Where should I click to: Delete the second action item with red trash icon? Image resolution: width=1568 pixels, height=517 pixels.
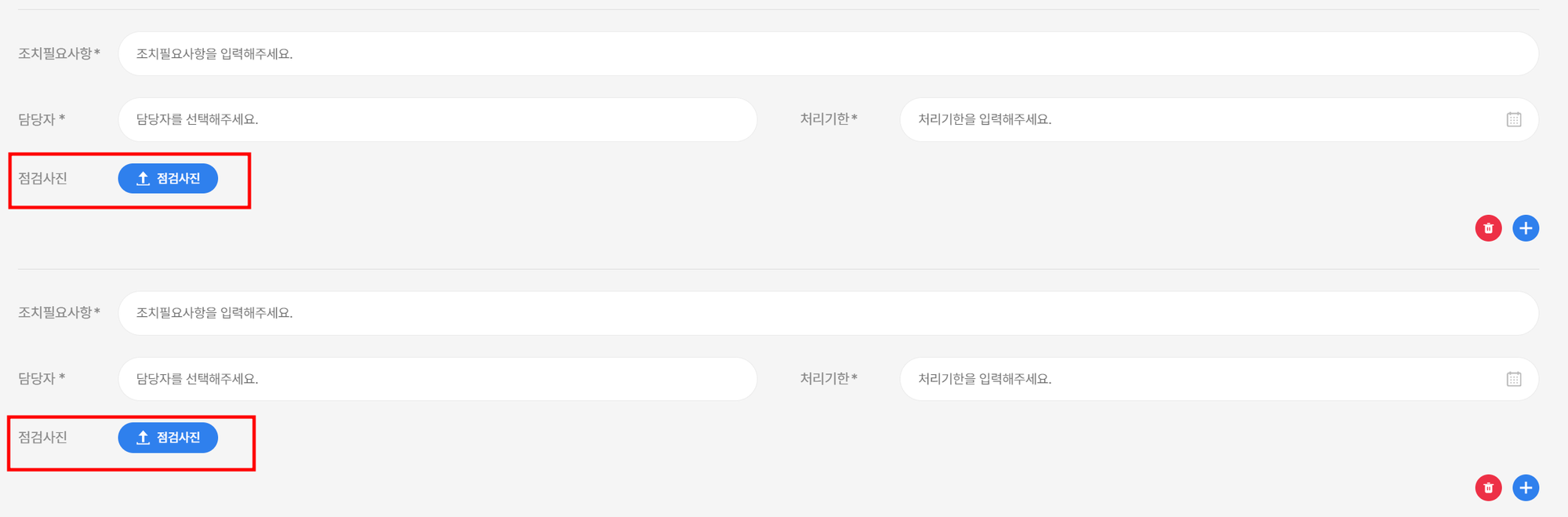point(1488,488)
